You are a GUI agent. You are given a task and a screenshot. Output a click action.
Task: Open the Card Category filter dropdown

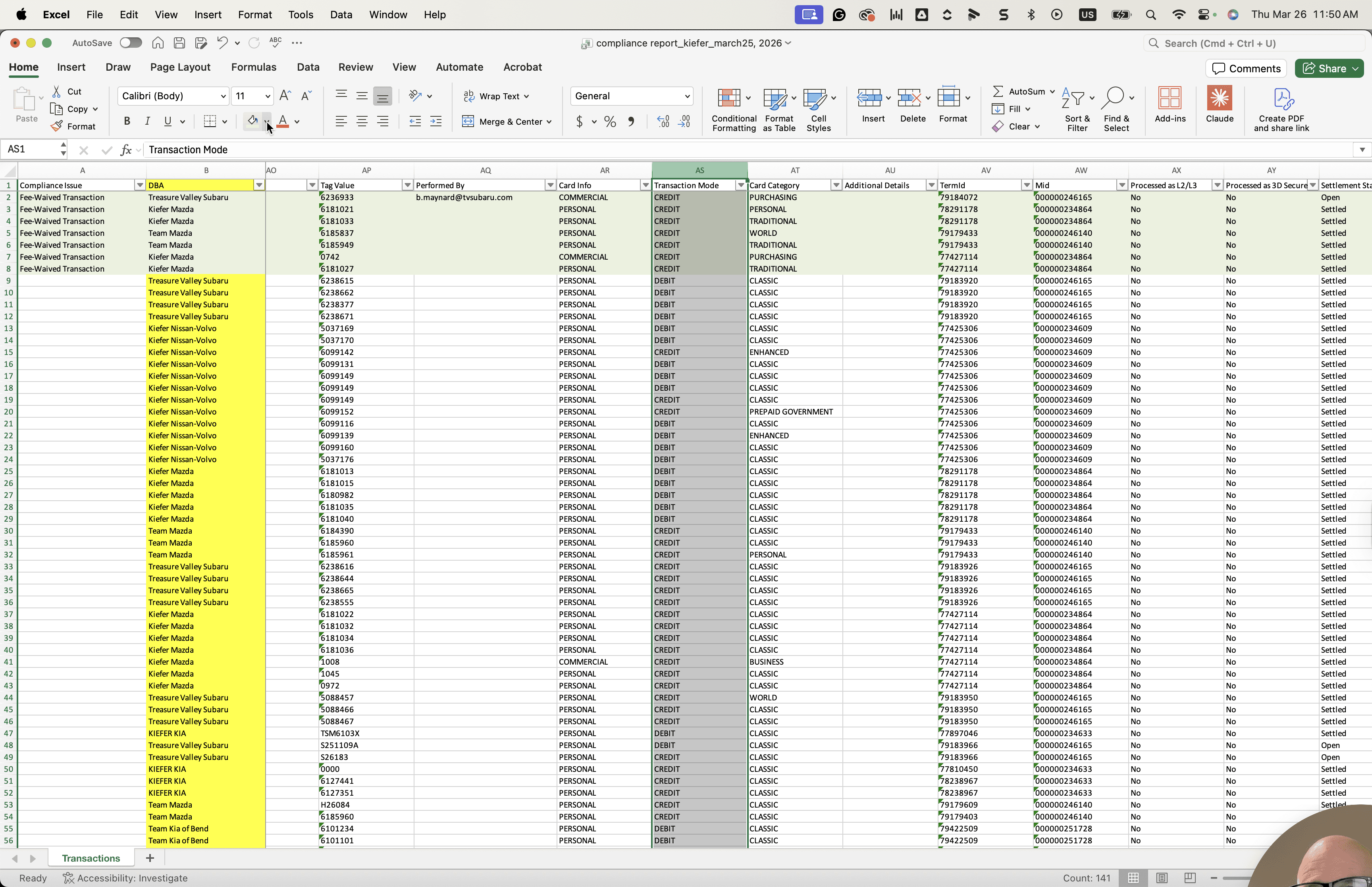click(x=836, y=185)
